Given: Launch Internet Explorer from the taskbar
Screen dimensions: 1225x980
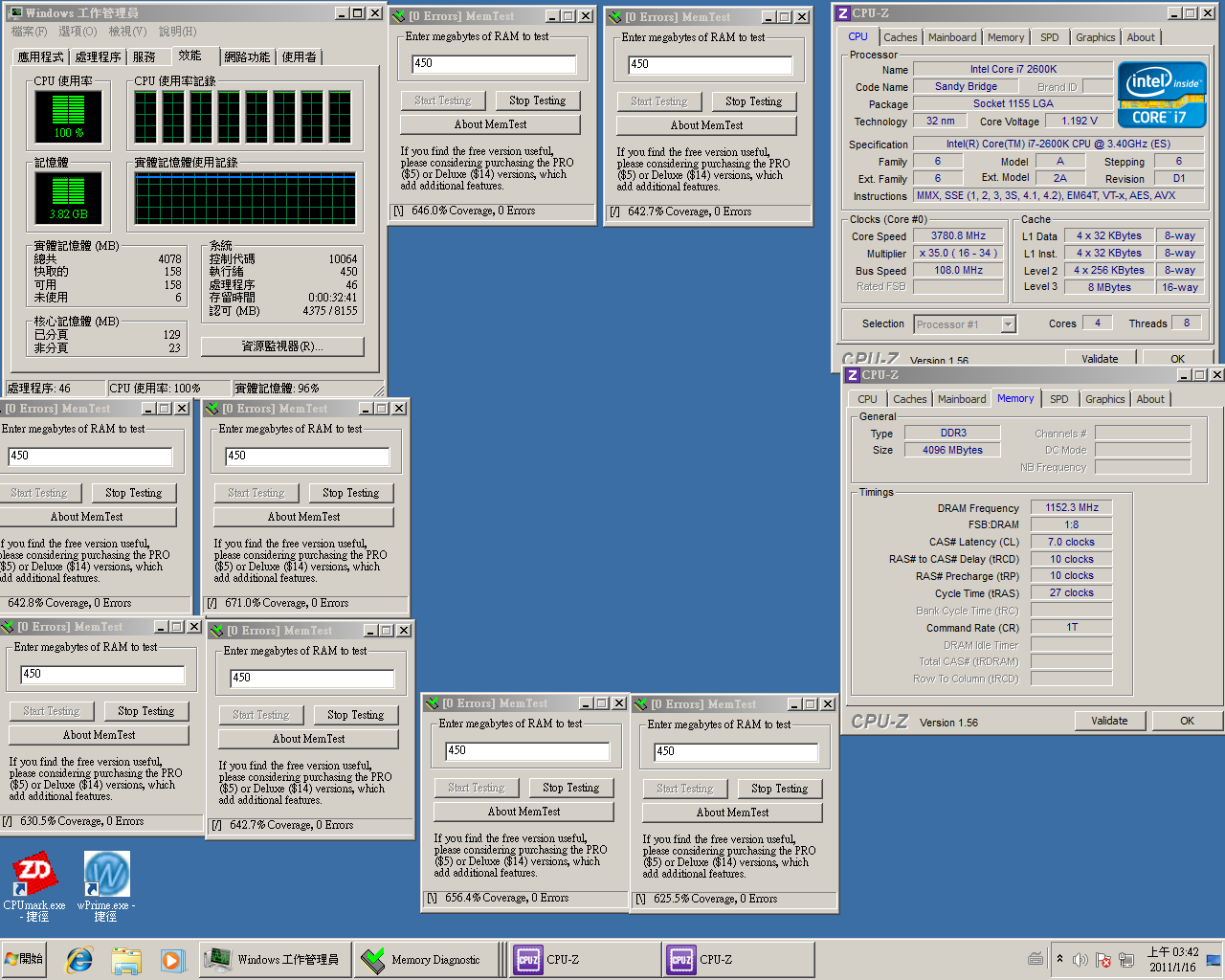Looking at the screenshot, I should (78, 959).
